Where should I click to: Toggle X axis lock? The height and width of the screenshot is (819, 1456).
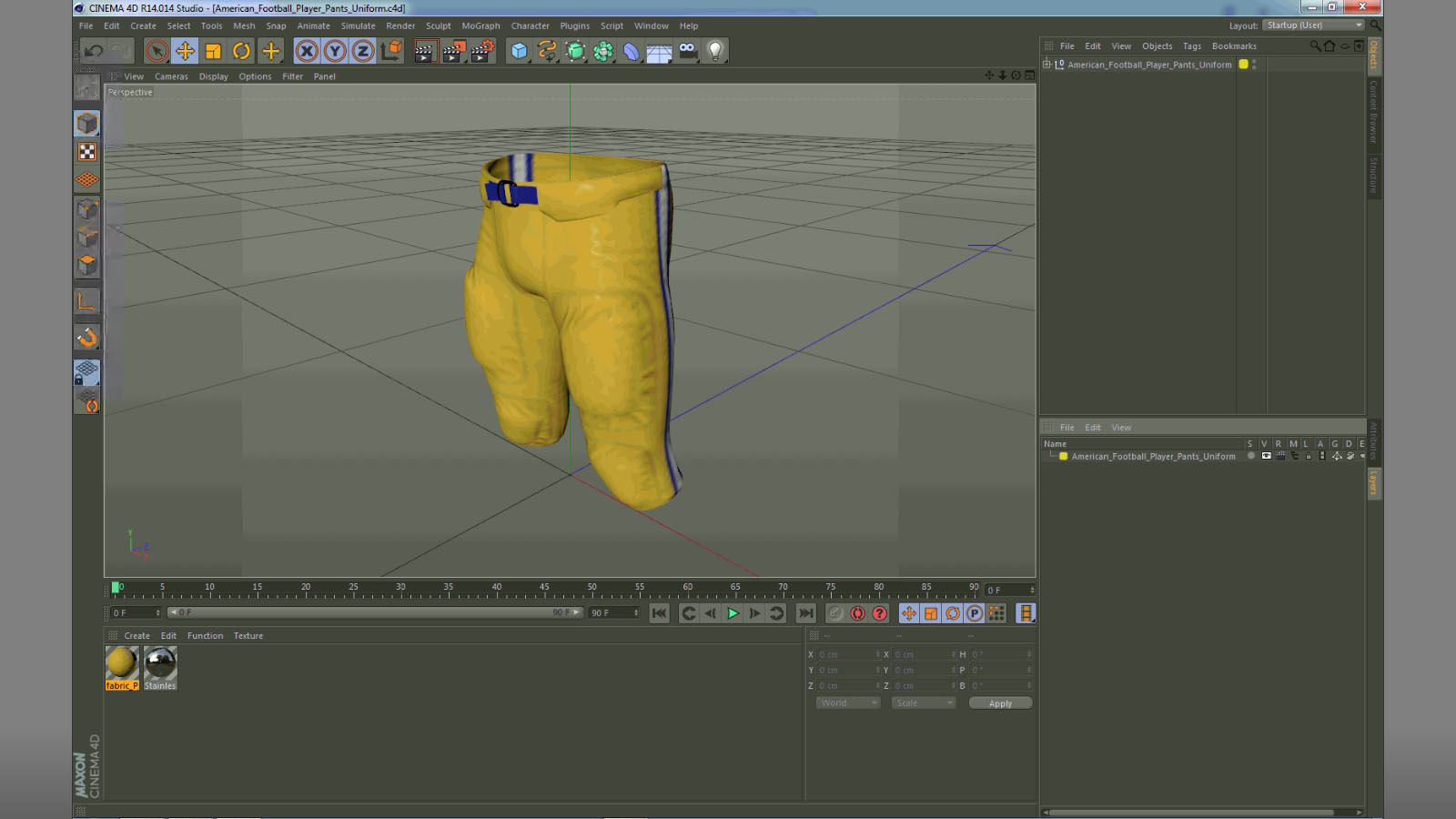(x=307, y=51)
